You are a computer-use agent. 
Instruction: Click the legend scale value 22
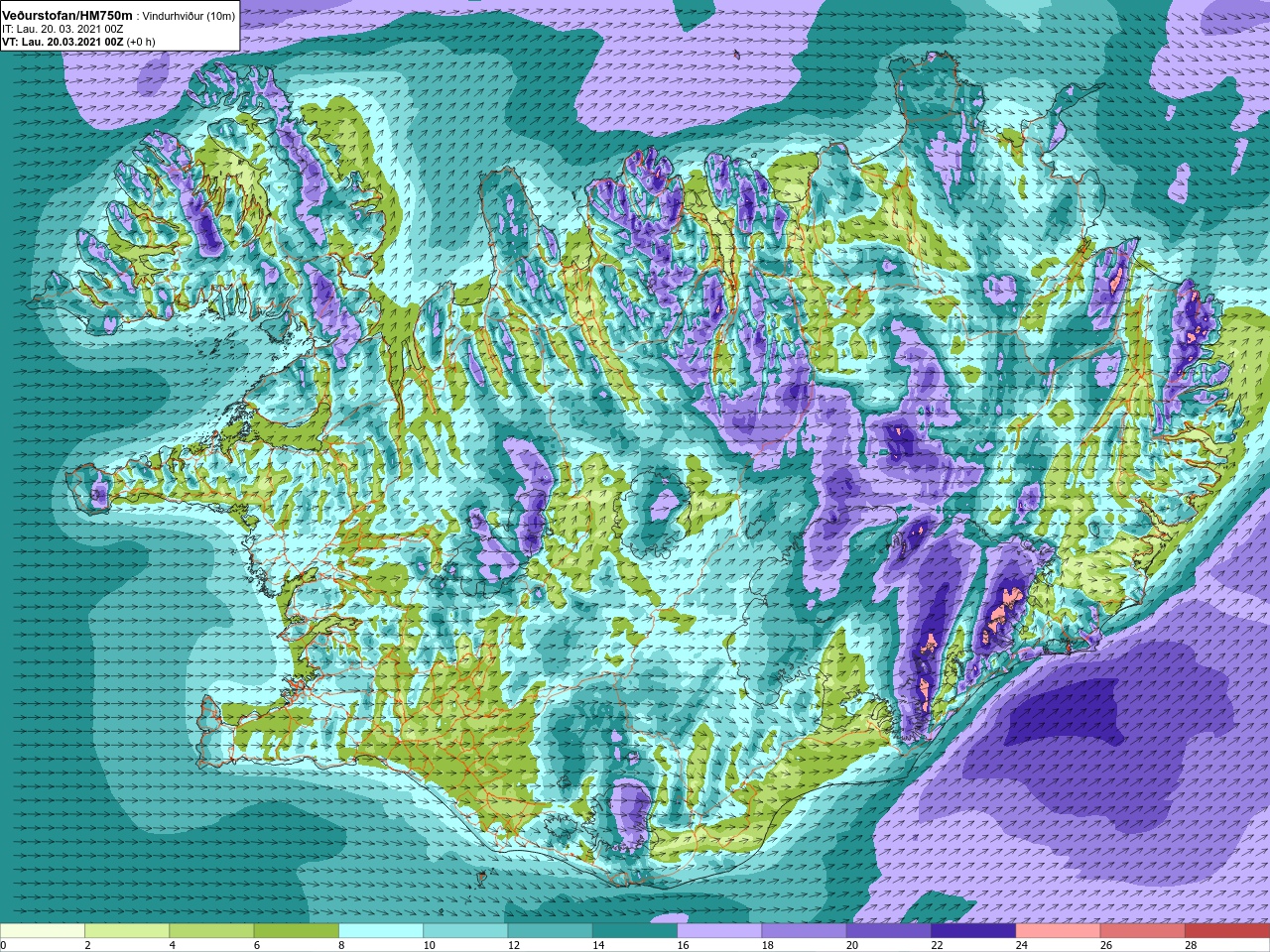coord(938,945)
